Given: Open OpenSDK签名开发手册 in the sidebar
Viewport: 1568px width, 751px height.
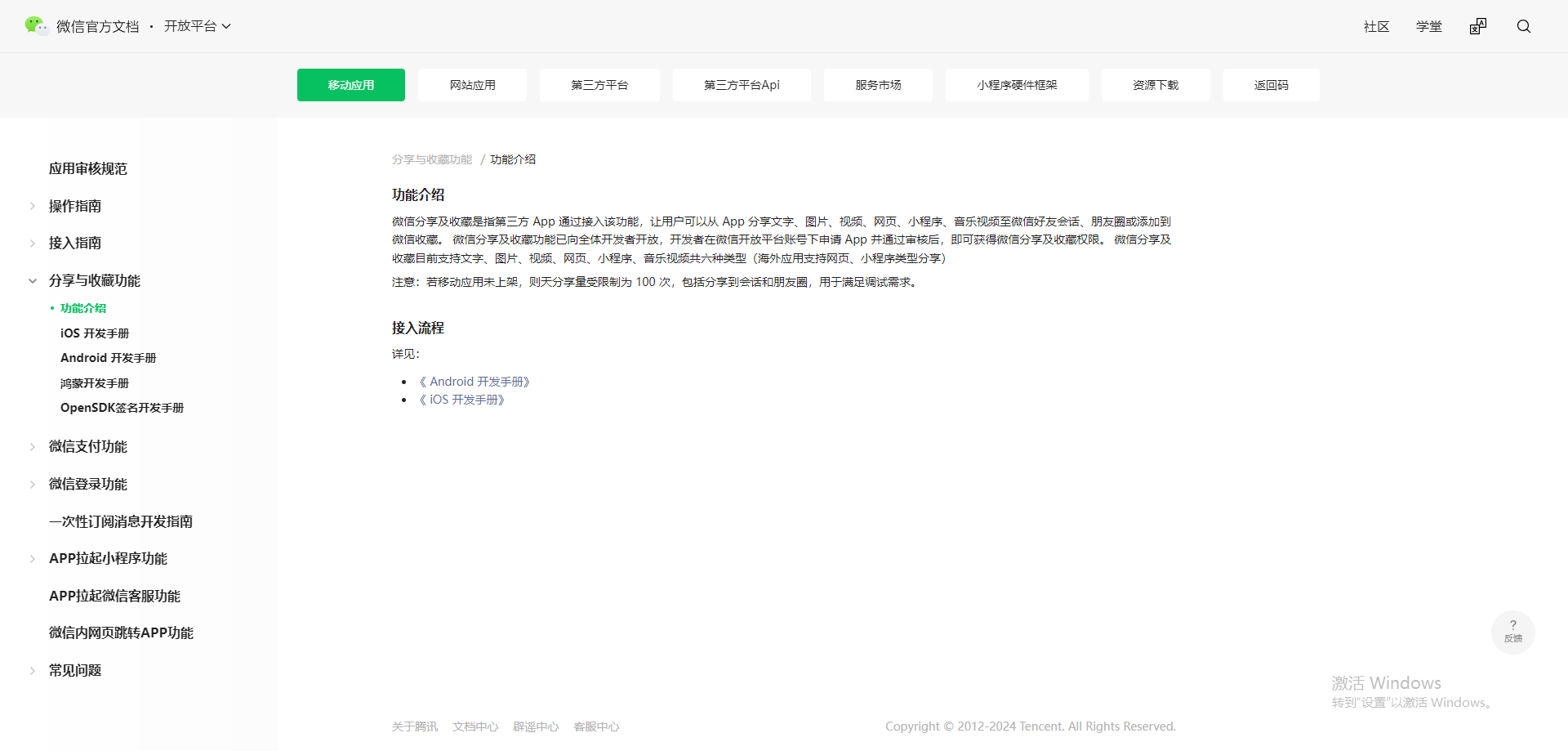Looking at the screenshot, I should tap(122, 408).
